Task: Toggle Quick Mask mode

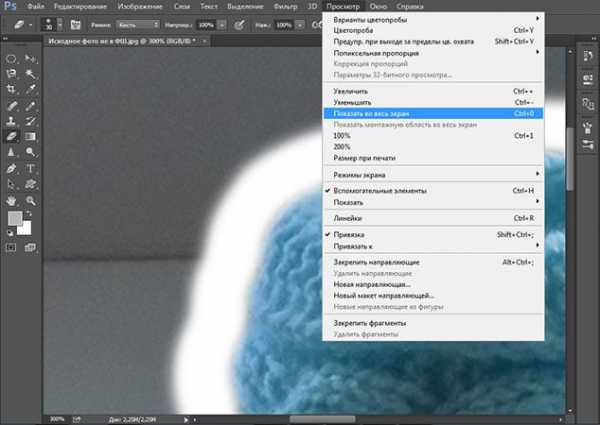Action: [11, 248]
